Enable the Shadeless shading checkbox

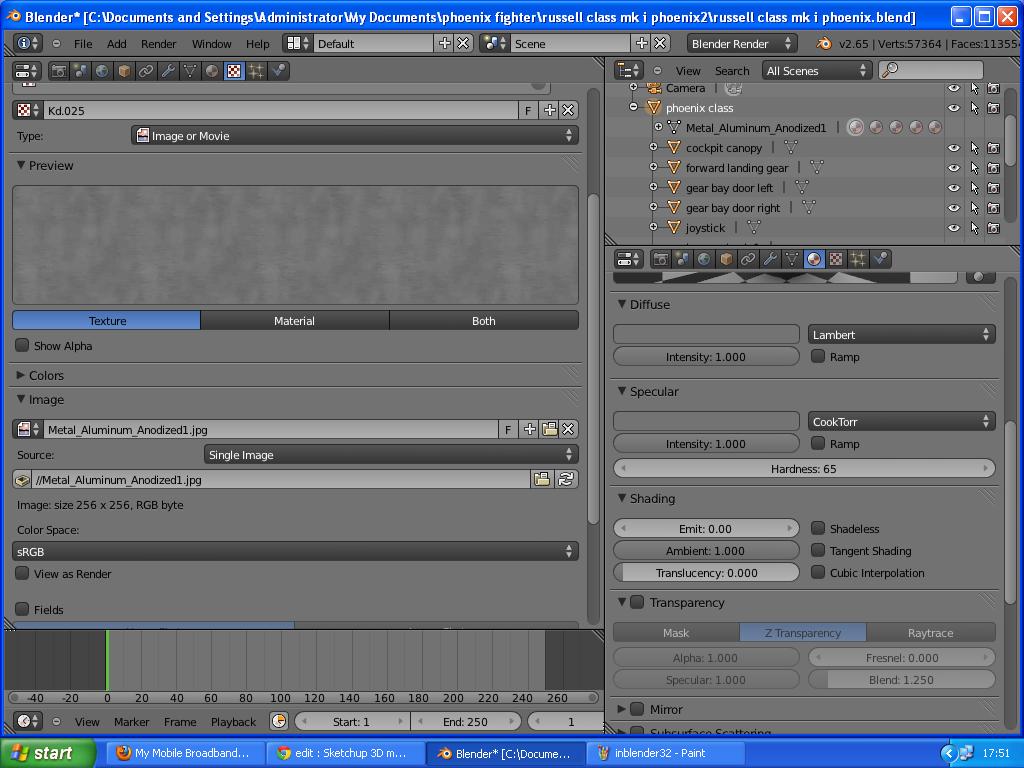click(817, 528)
